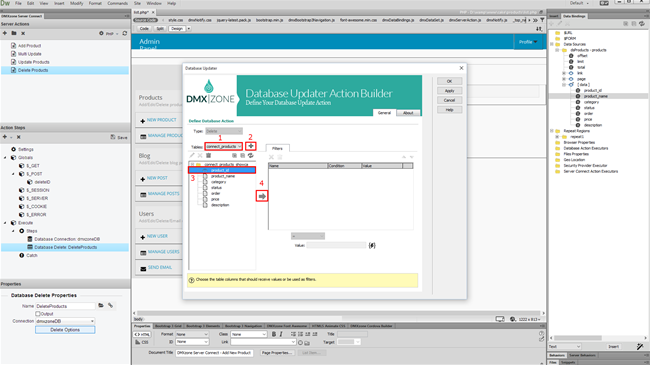Open the dynamic value lightning picker beside Value
The image size is (650, 365).
[372, 246]
